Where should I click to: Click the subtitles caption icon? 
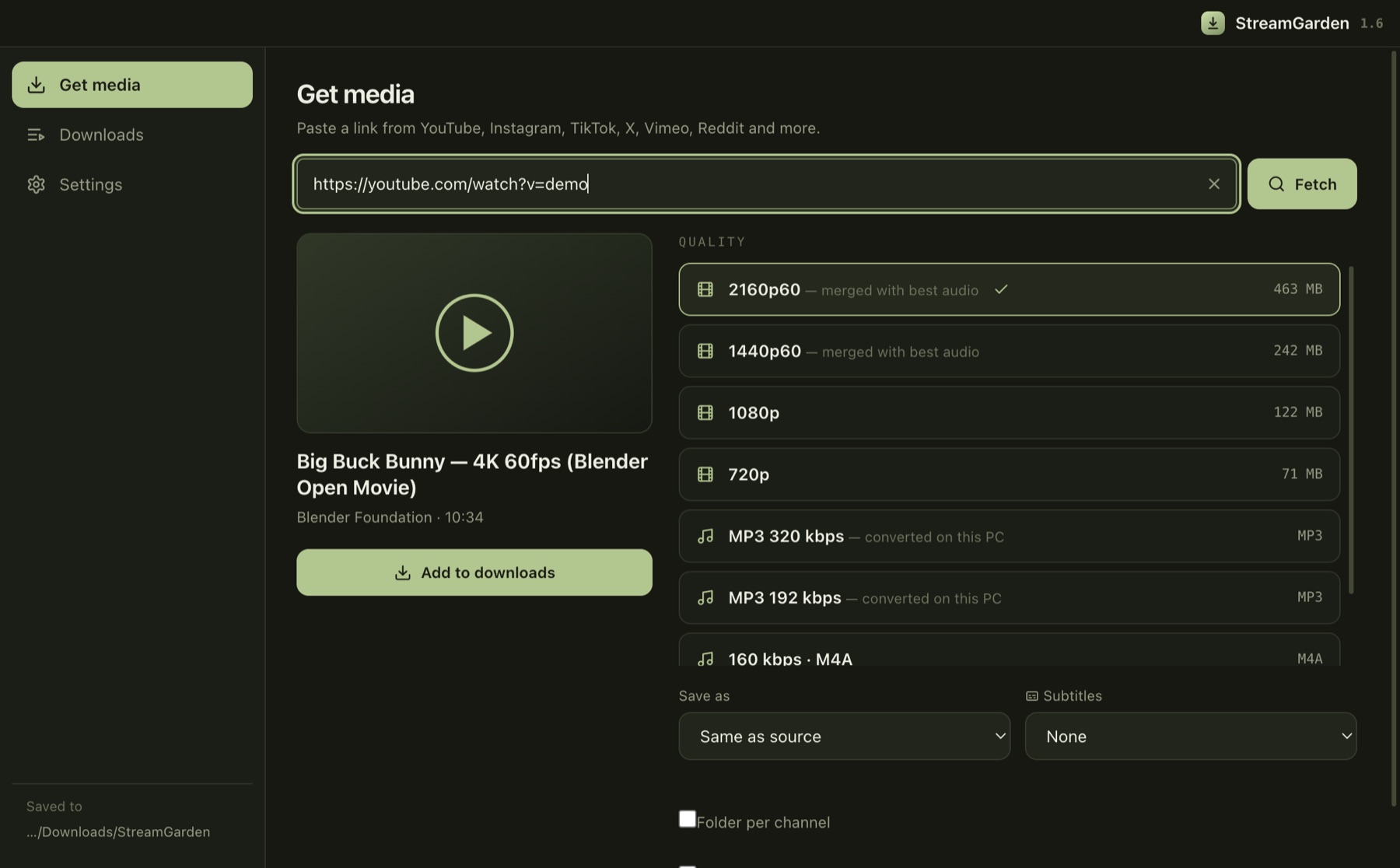click(1032, 696)
